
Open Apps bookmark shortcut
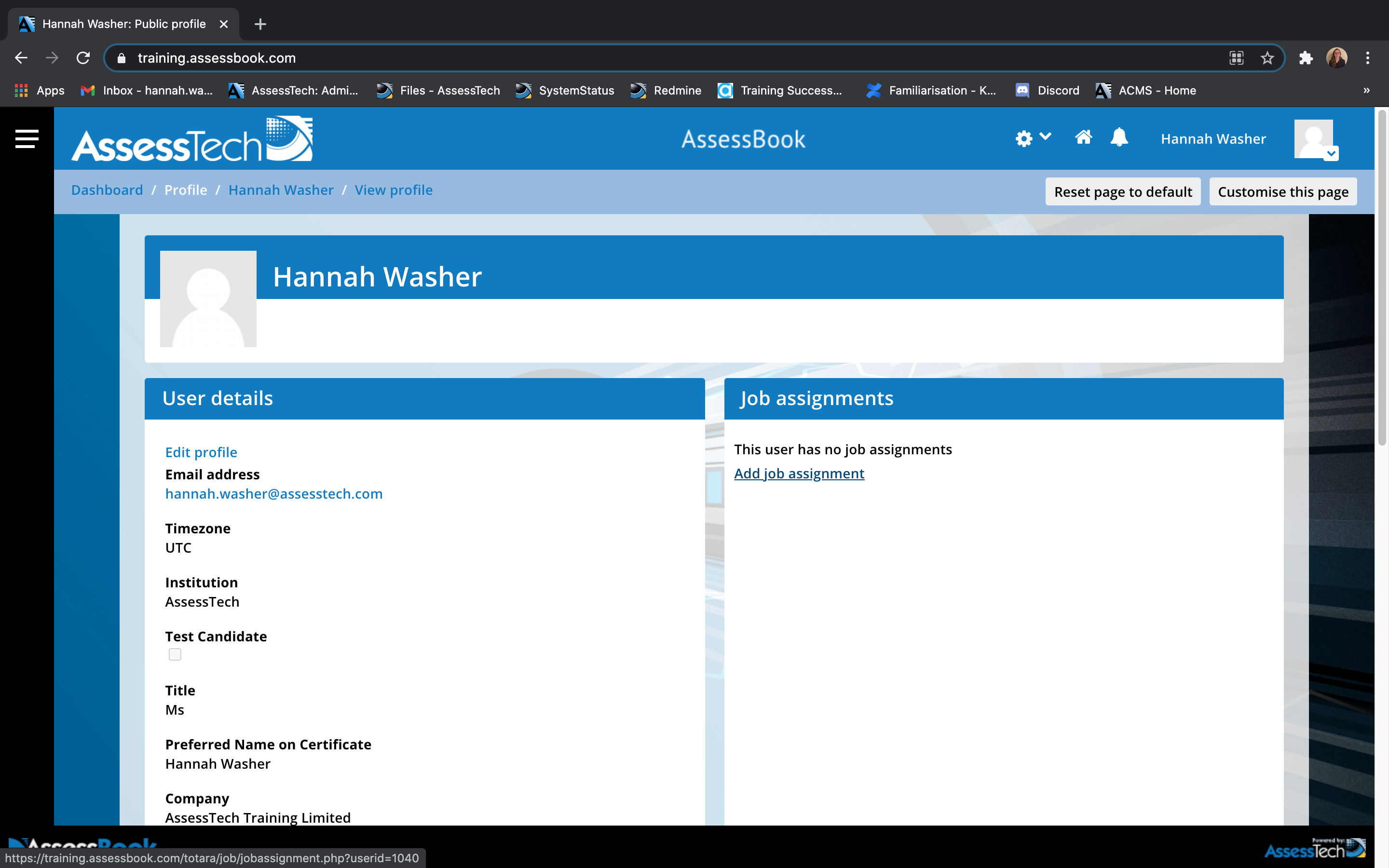tap(39, 90)
